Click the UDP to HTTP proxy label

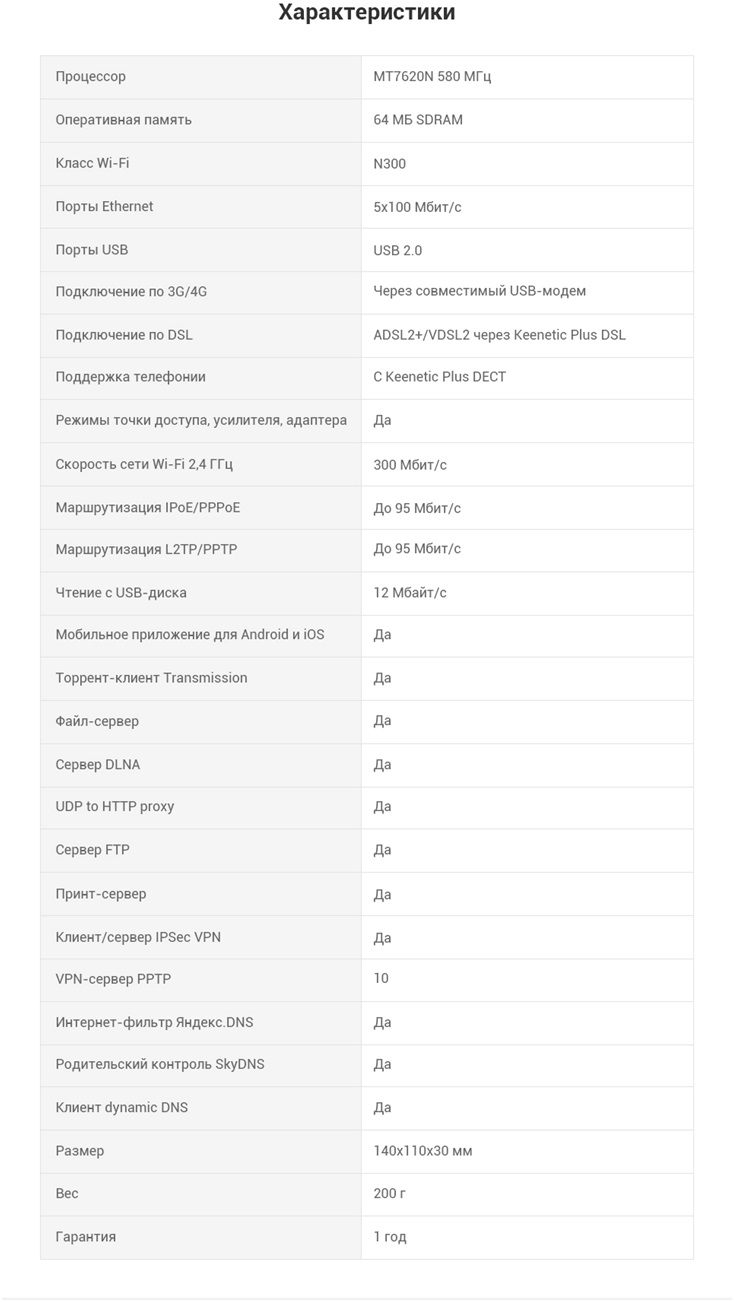point(115,806)
